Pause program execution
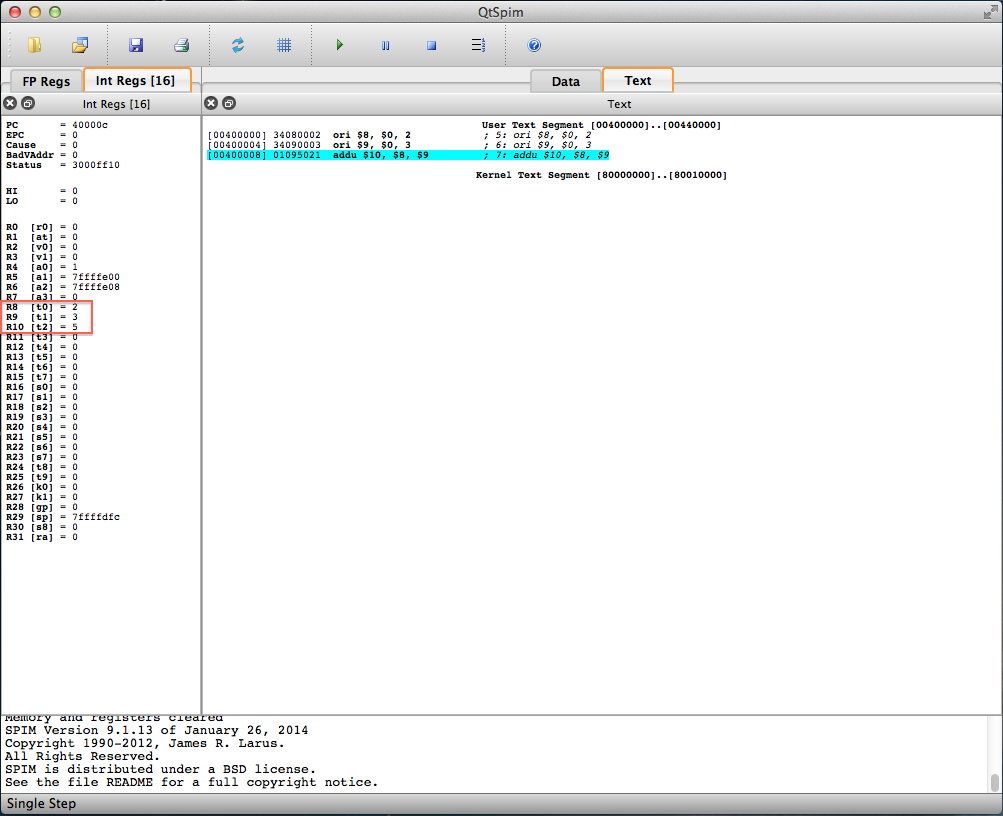This screenshot has height=816, width=1003. click(385, 45)
